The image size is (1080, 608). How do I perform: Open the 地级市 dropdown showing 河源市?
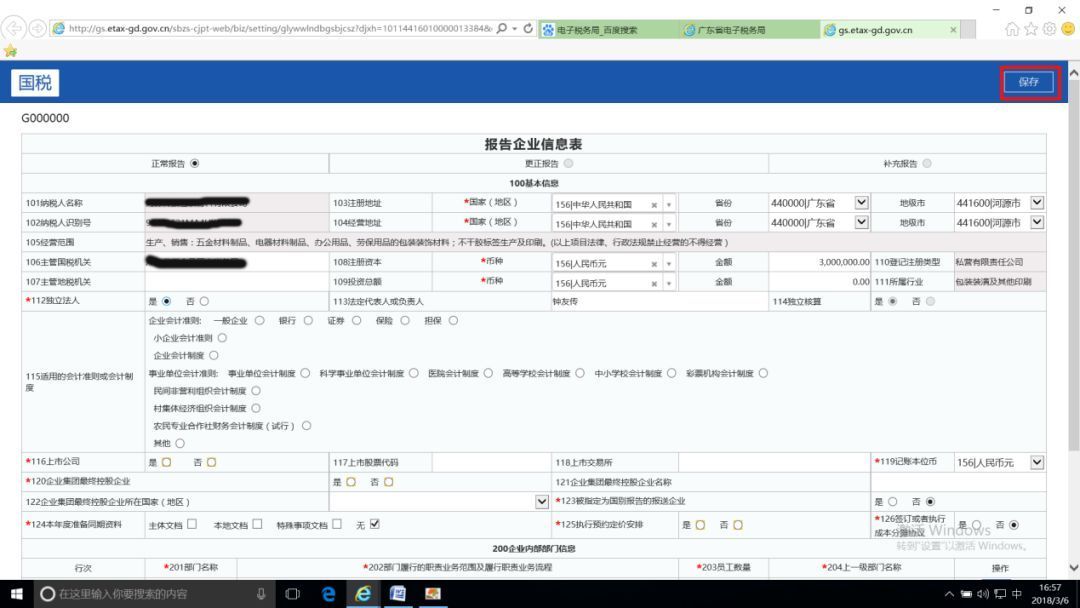pos(1036,203)
